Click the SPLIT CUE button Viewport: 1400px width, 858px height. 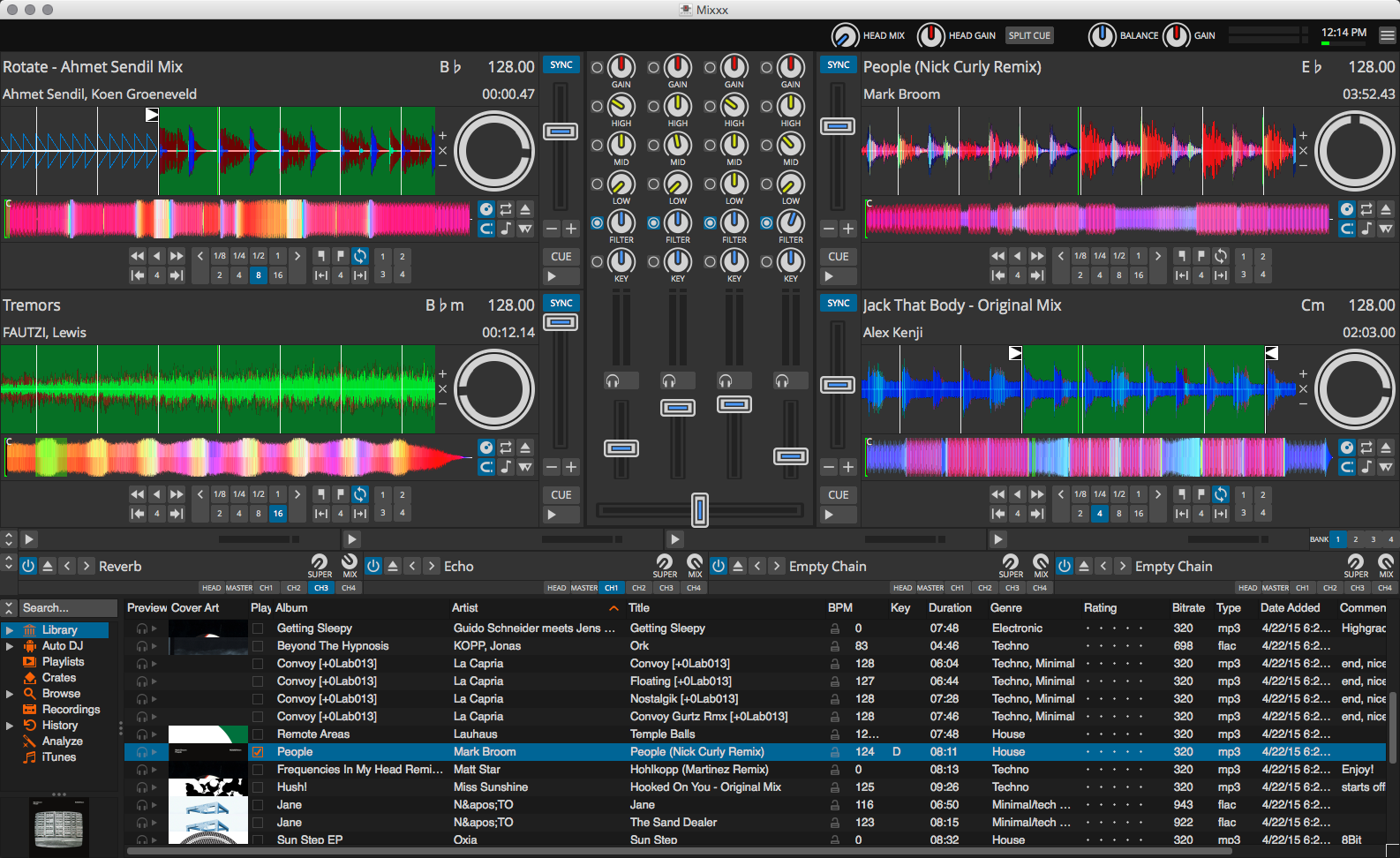pos(1029,35)
